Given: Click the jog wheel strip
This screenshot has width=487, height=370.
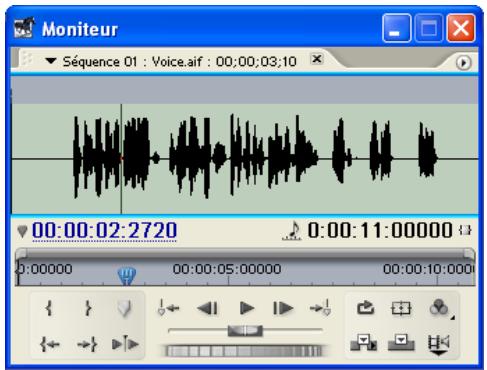Looking at the screenshot, I should 245,351.
